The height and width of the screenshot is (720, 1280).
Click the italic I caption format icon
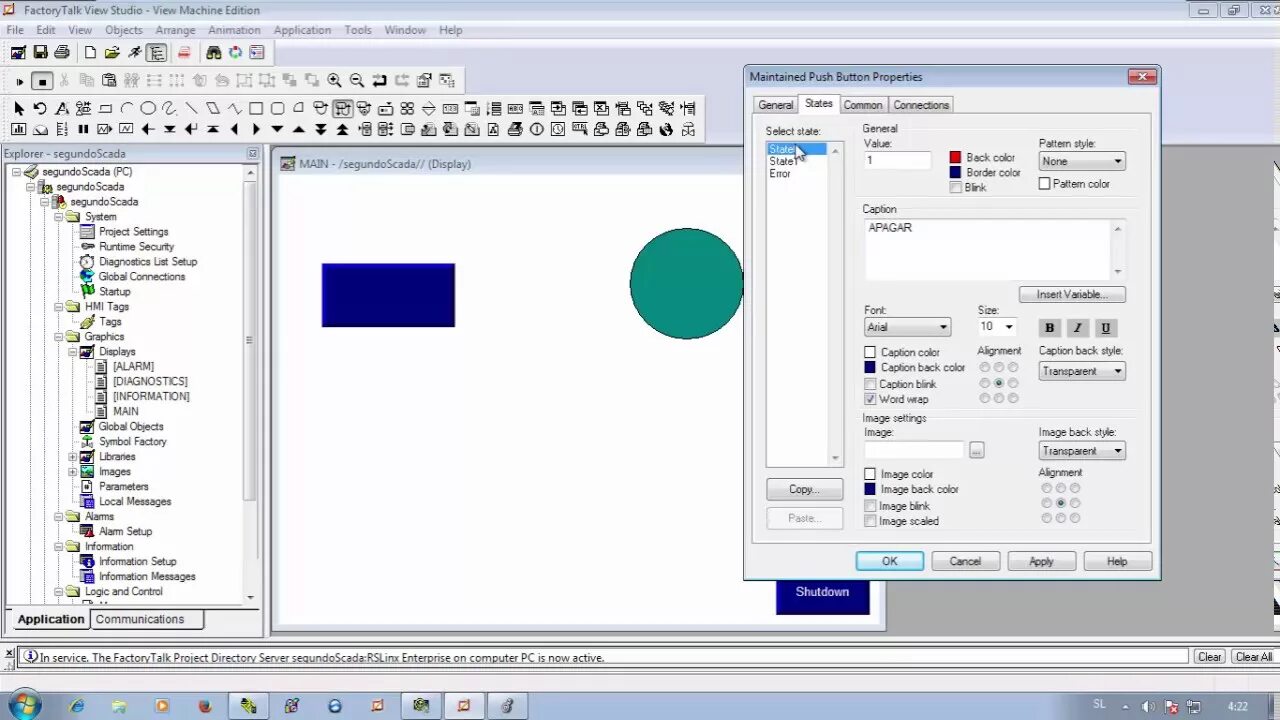(x=1077, y=328)
